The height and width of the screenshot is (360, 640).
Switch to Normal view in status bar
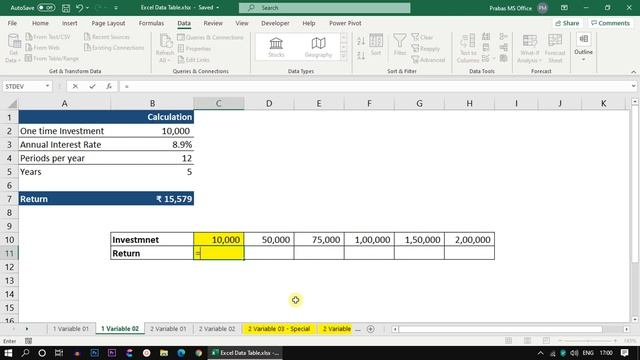509,340
